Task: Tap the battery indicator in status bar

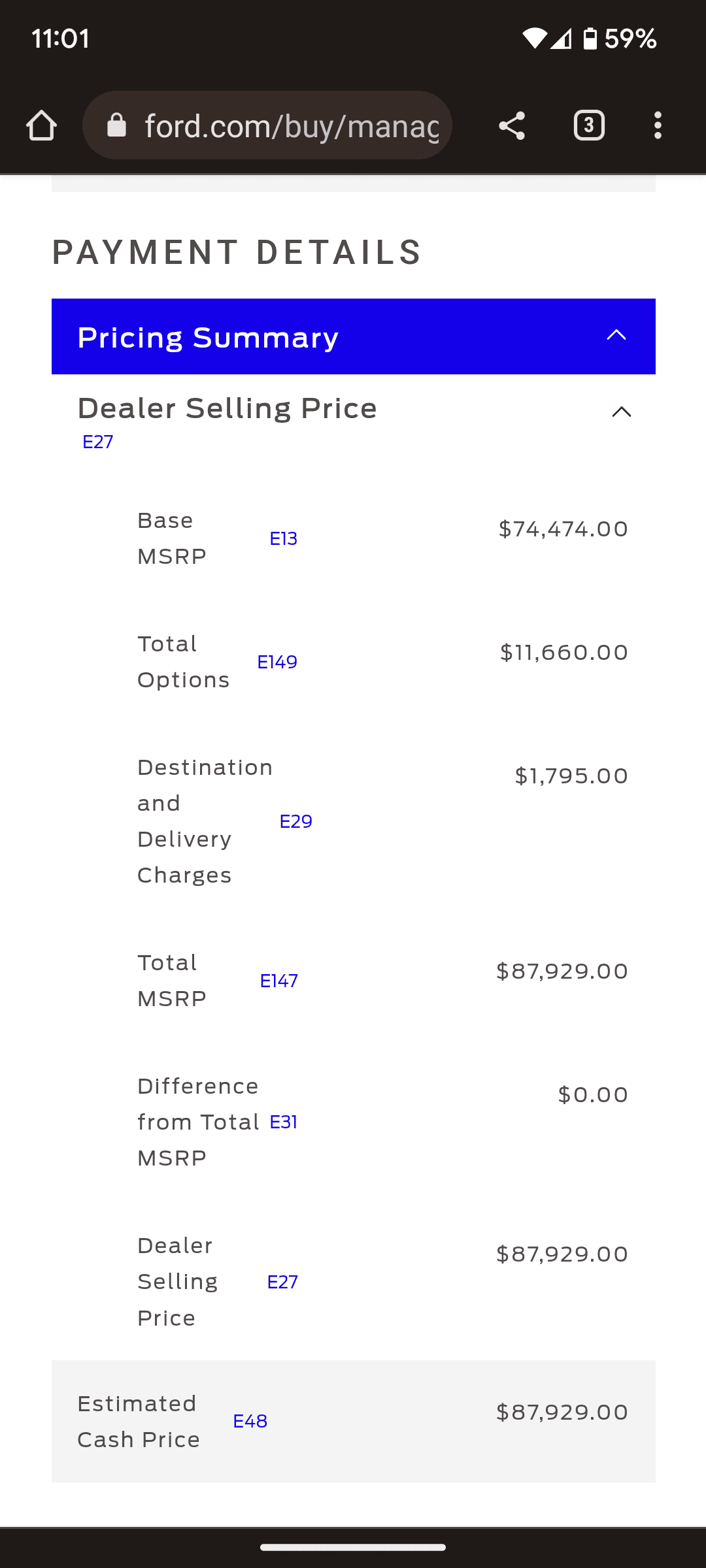Action: (590, 39)
